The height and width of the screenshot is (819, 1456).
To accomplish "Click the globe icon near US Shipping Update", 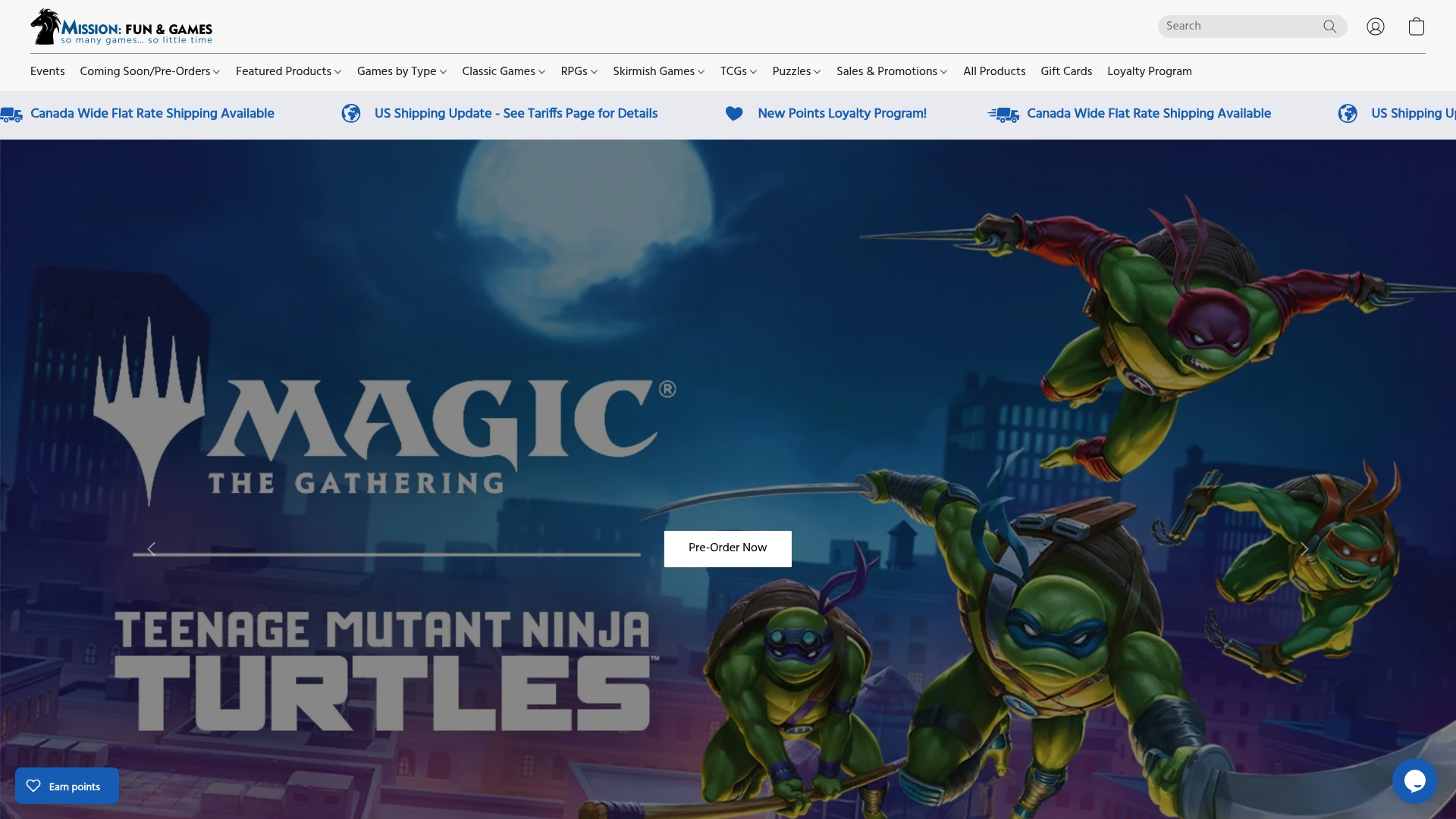I will tap(351, 113).
